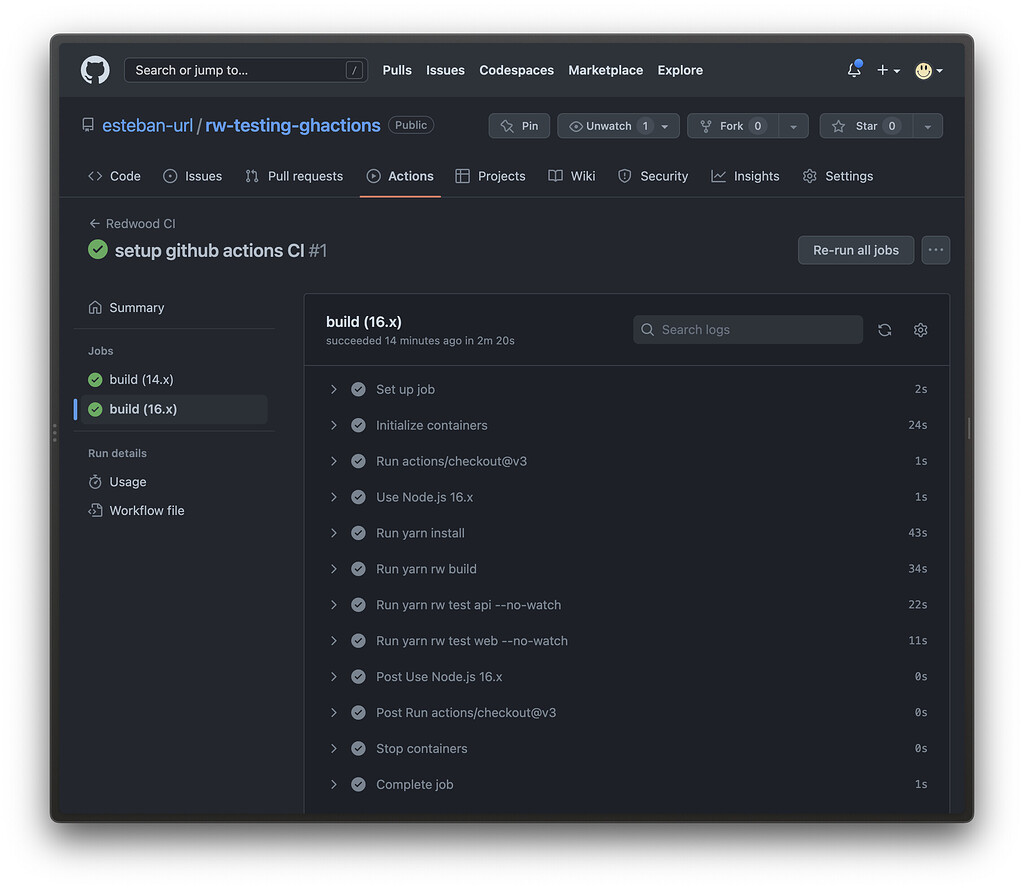Switch to the Pull requests tab
This screenshot has width=1024, height=889.
pyautogui.click(x=294, y=176)
